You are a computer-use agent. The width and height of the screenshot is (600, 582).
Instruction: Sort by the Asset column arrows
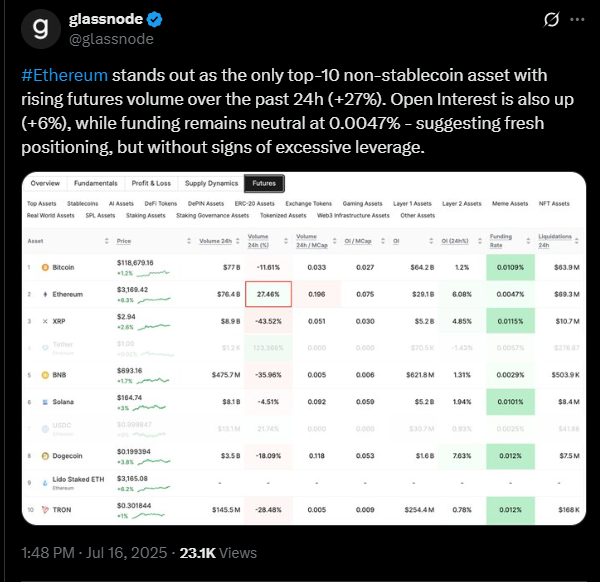(106, 241)
